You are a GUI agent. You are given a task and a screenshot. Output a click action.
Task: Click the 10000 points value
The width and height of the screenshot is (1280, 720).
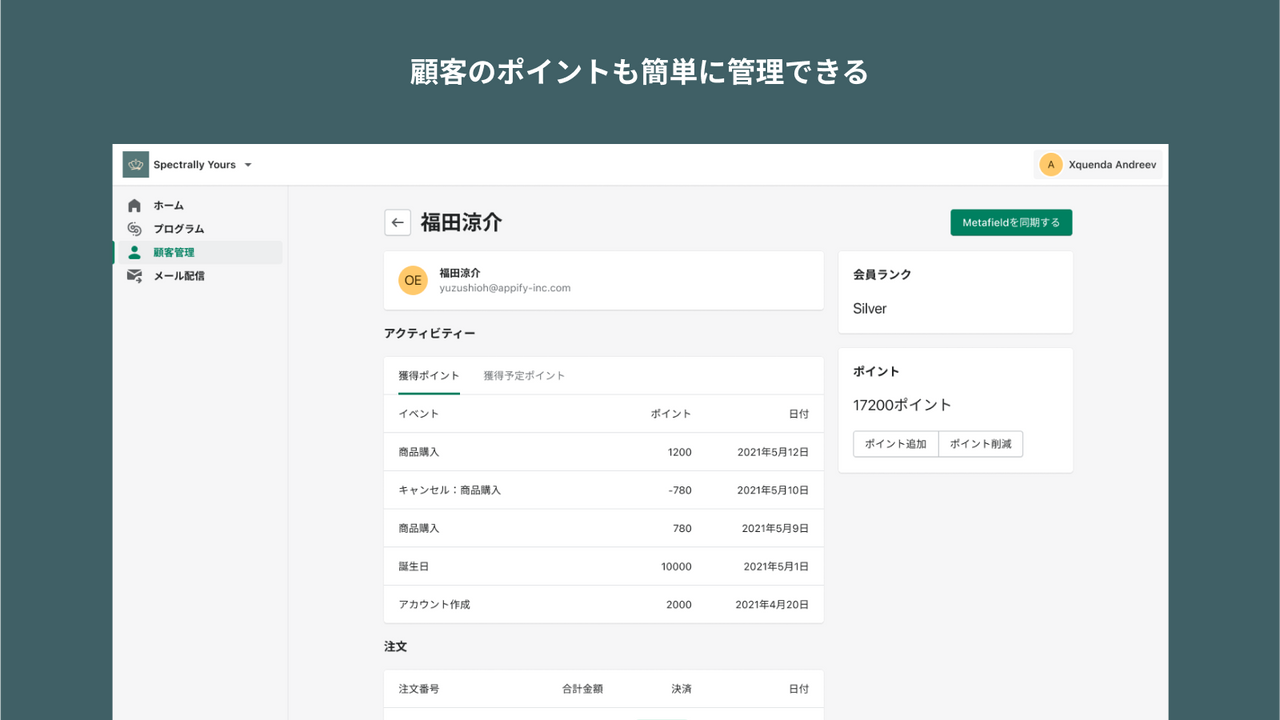[676, 566]
